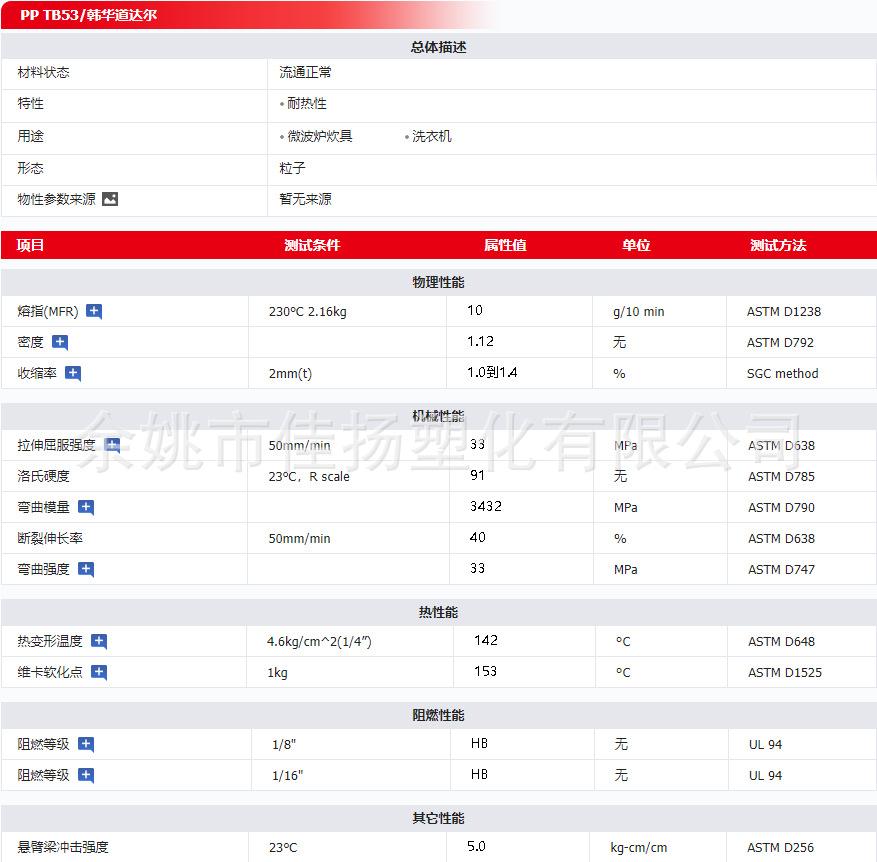
Task: Select the method ASTM D256
Action: click(x=780, y=847)
